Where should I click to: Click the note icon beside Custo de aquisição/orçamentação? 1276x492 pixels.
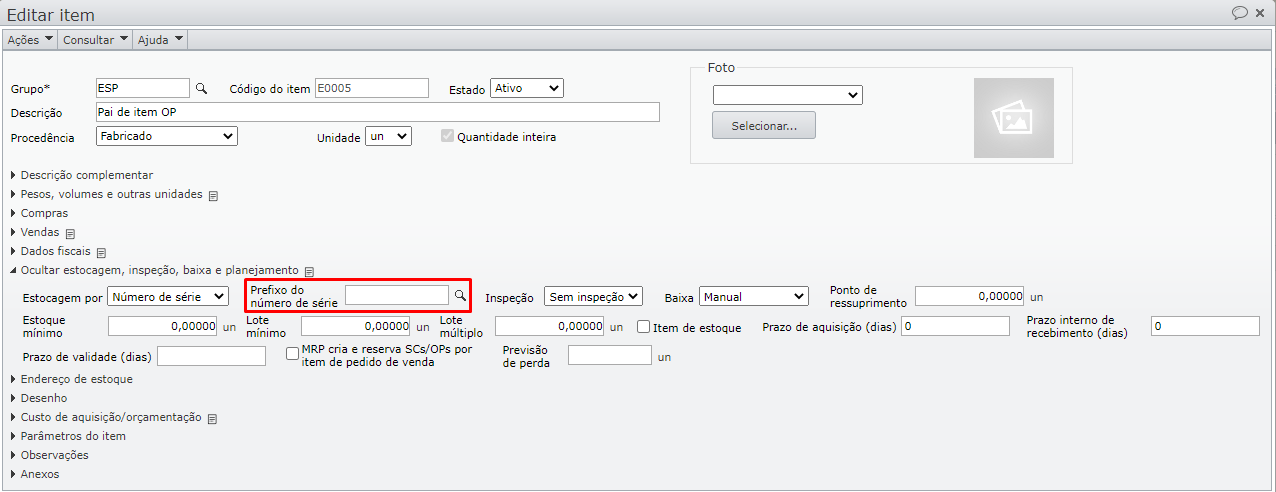click(x=212, y=418)
